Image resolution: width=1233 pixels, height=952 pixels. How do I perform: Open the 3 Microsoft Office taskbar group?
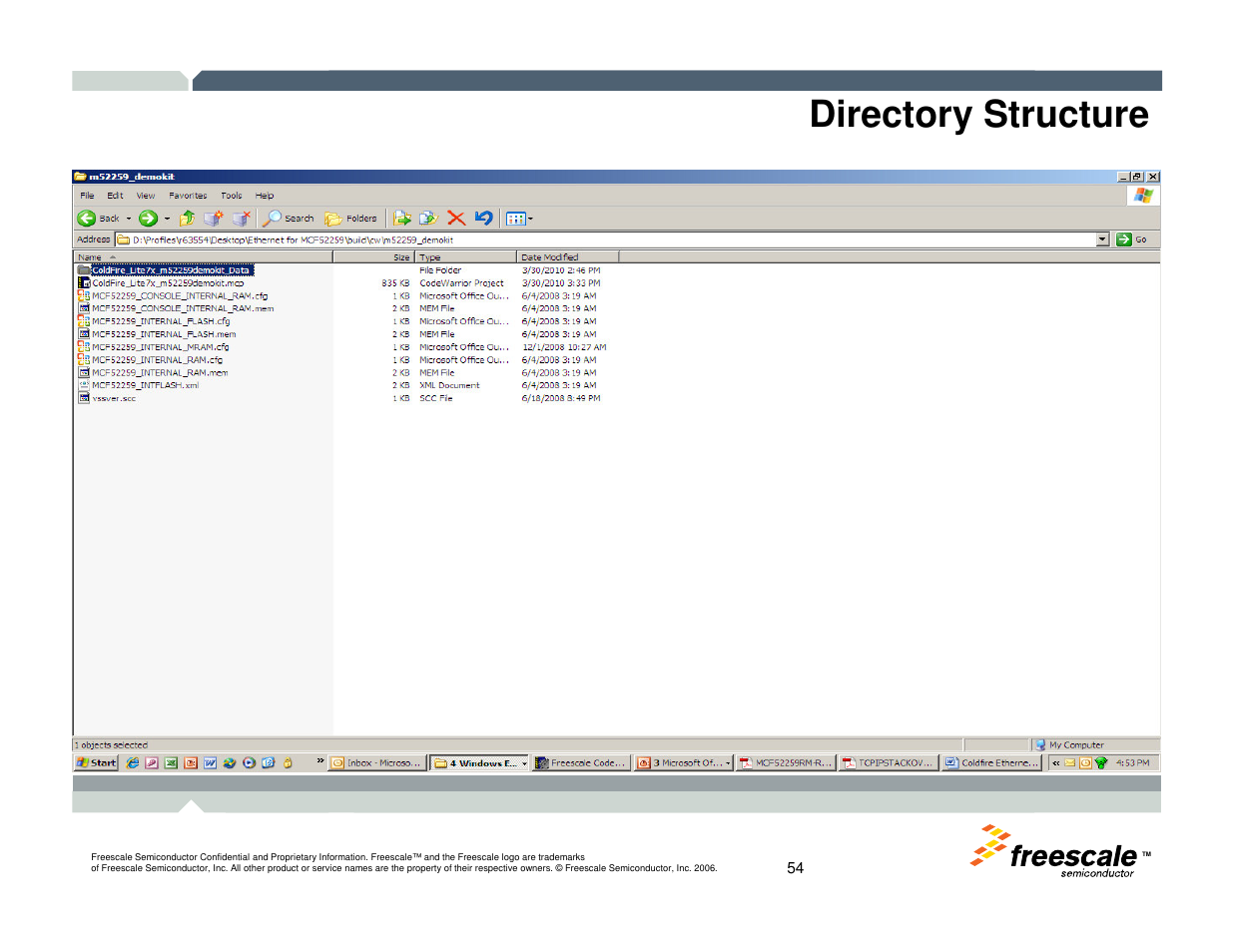pos(684,763)
